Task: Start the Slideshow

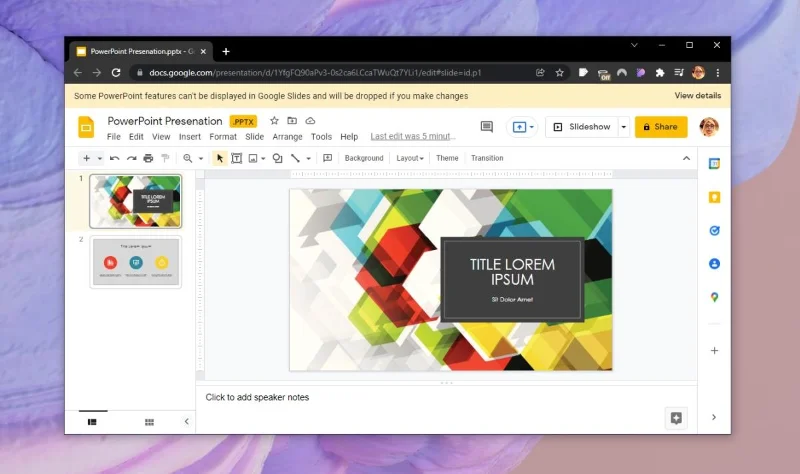Action: 582,127
